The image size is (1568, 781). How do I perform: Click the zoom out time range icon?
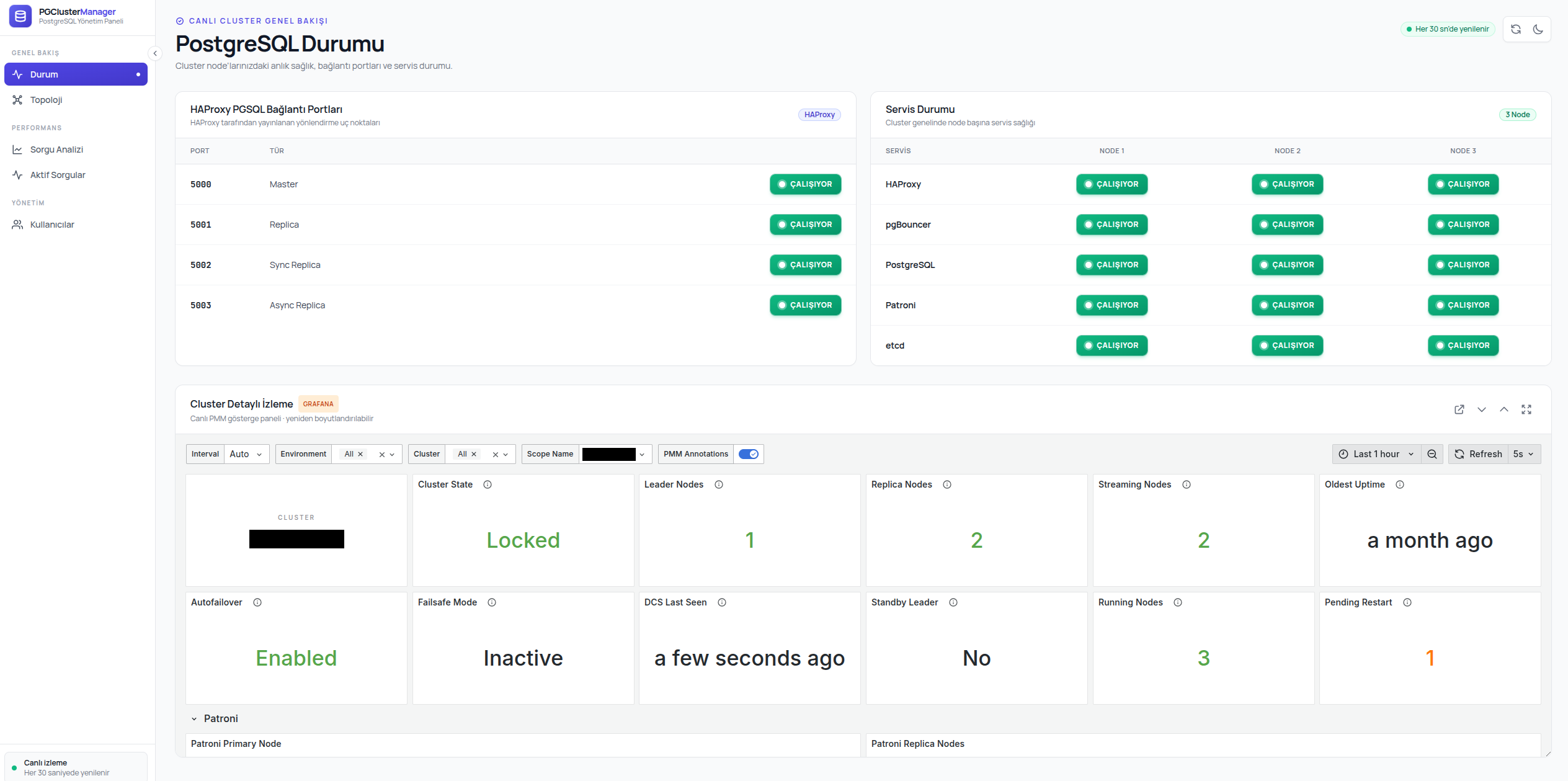click(1432, 454)
